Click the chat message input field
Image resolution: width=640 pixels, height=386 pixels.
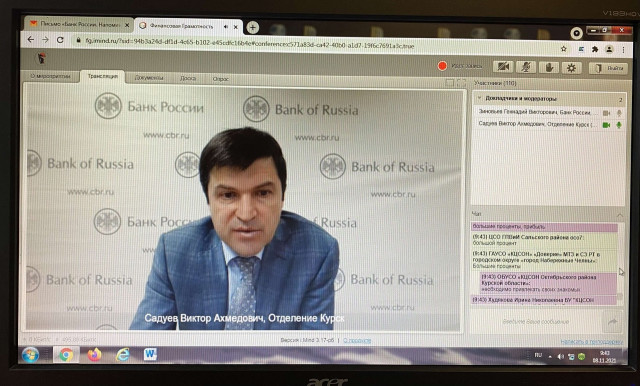536,322
